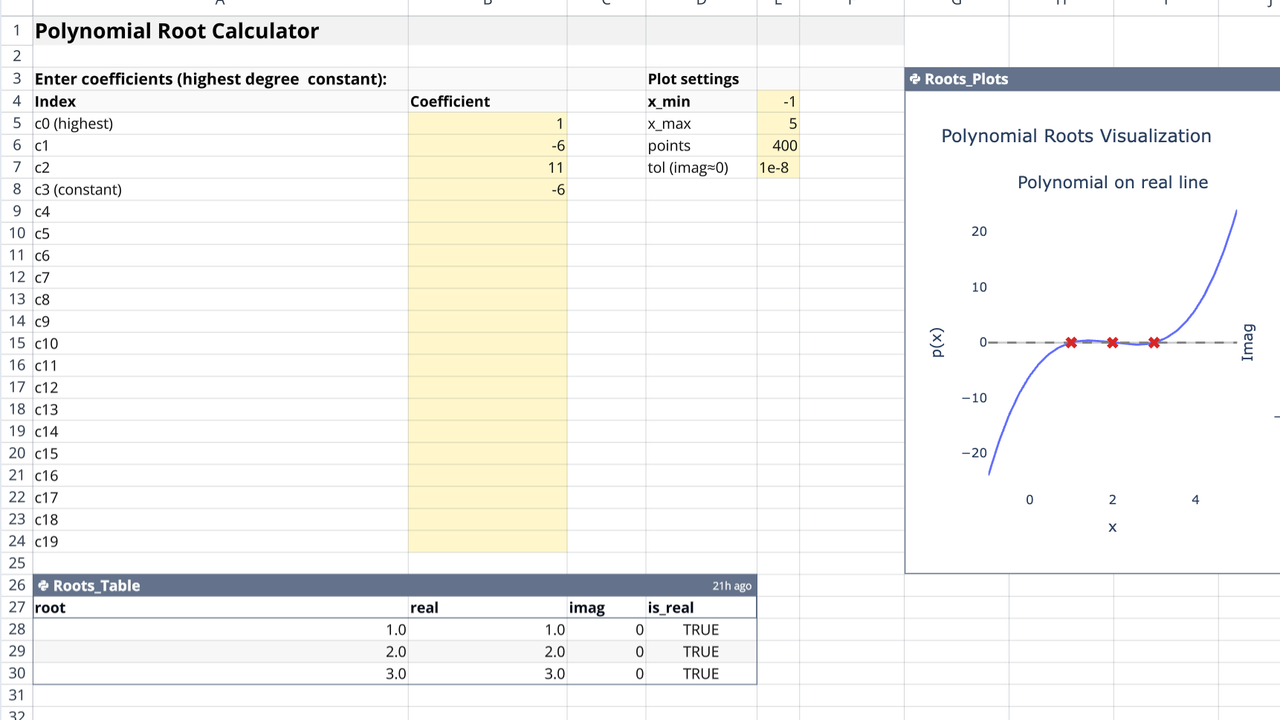Viewport: 1280px width, 720px height.
Task: Click the middle red root marker on the plot
Action: [1112, 342]
